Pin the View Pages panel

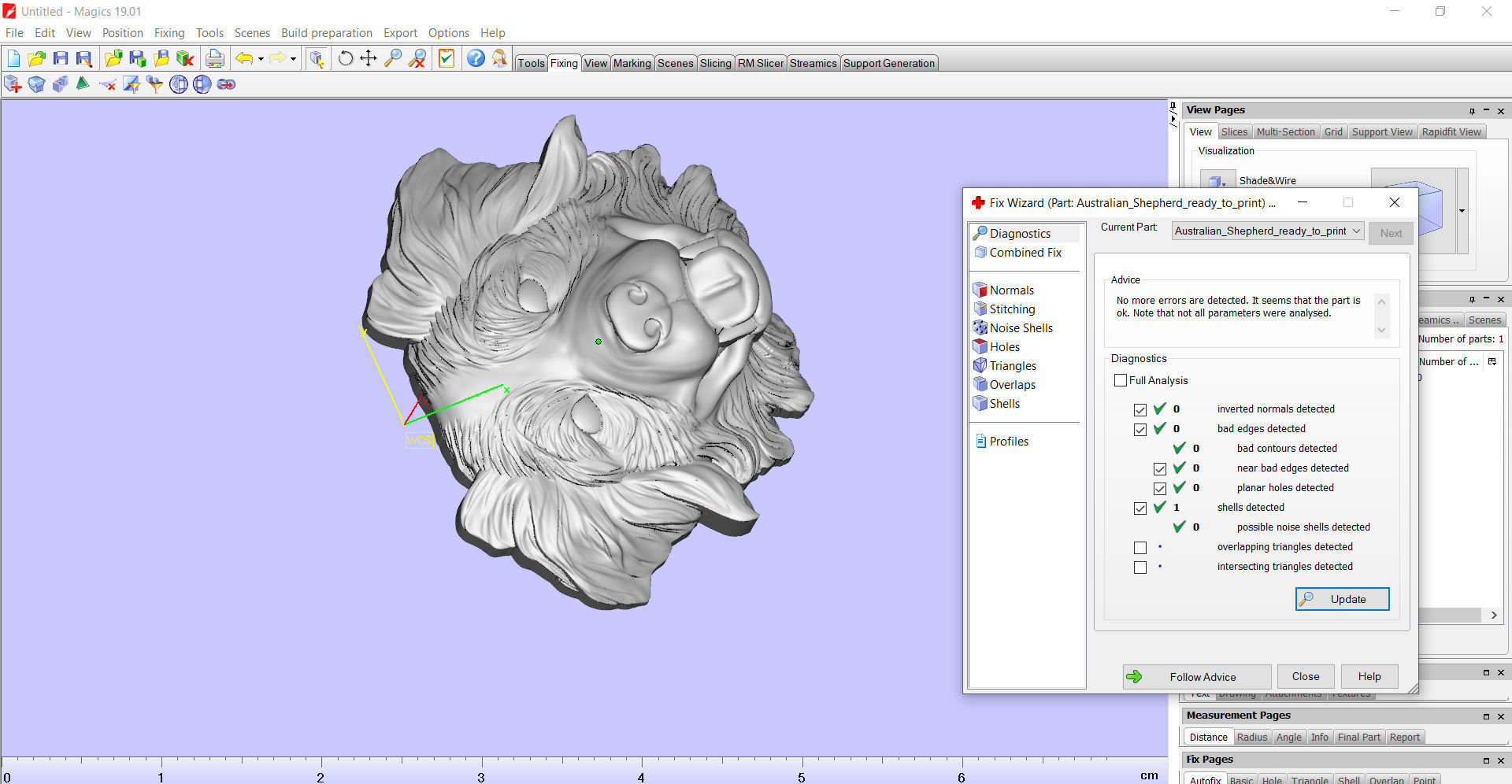(x=1472, y=111)
